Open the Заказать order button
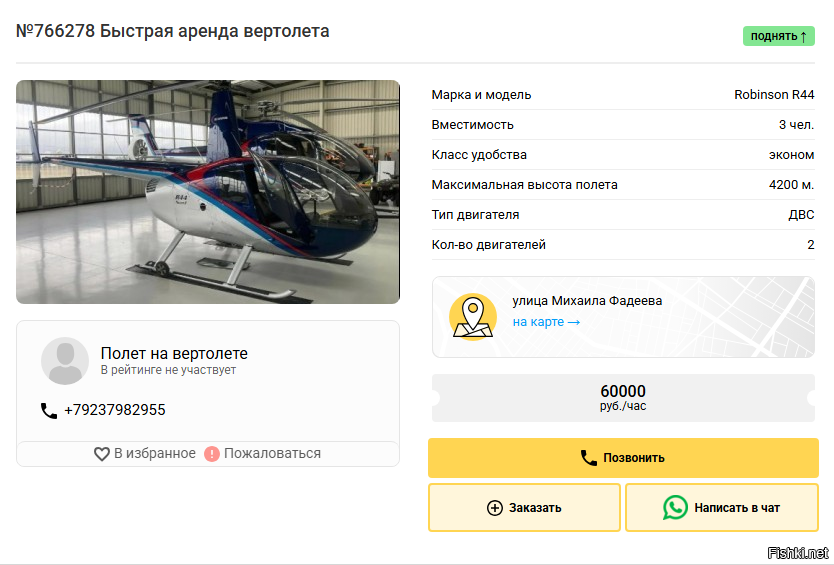Viewport: 834px width, 565px height. (x=524, y=508)
